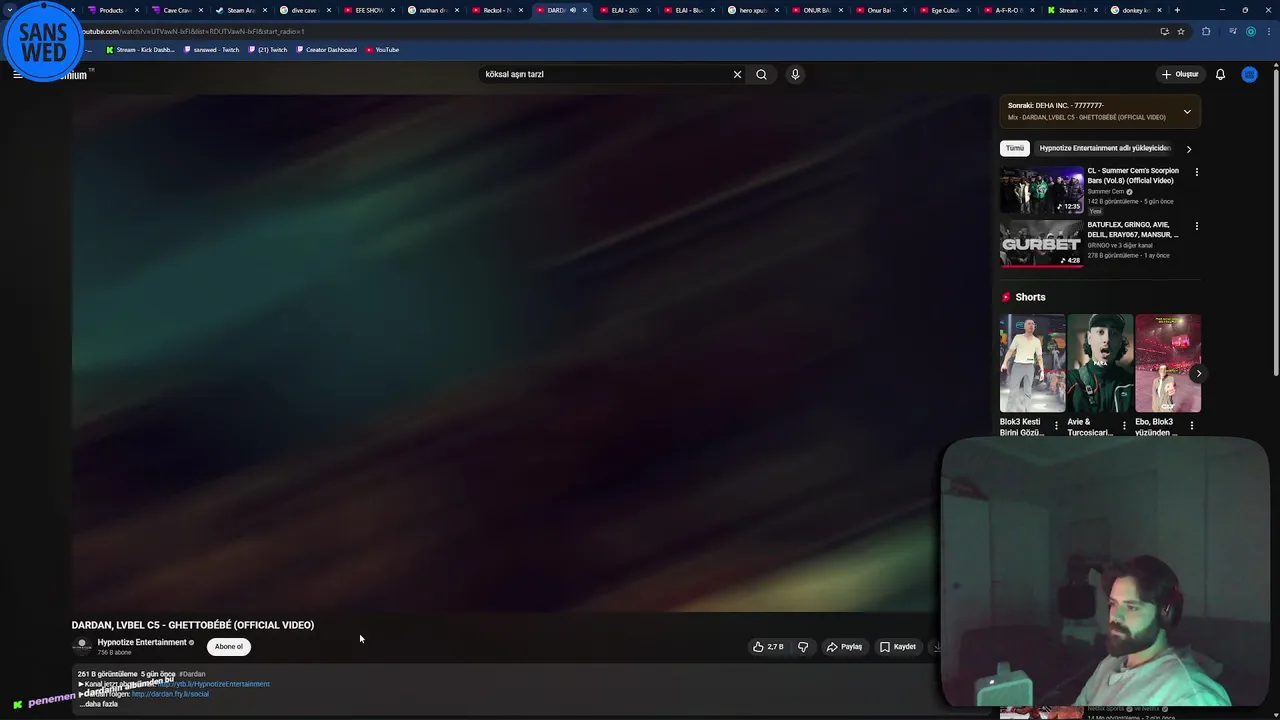Click the main video player area
This screenshot has width=1280, height=720.
[x=530, y=352]
